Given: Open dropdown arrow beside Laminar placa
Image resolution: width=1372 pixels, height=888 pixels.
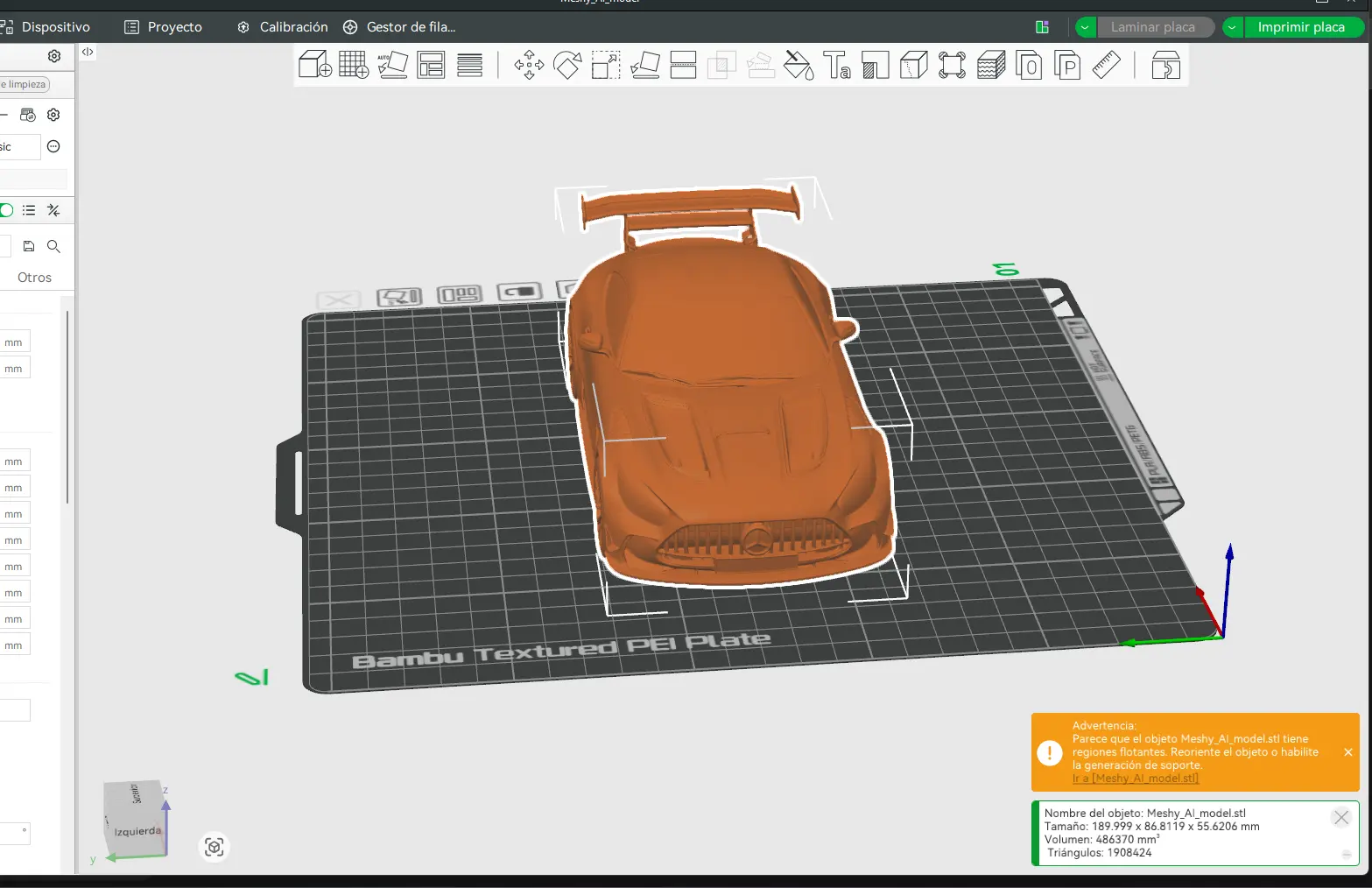Looking at the screenshot, I should click(x=1086, y=27).
